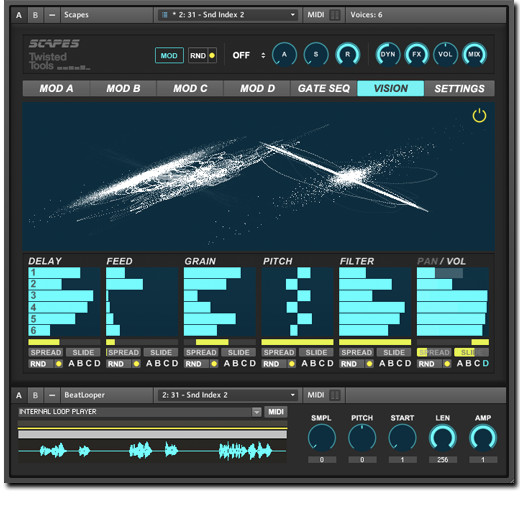Click the A envelope knob
This screenshot has width=520, height=520.
(284, 55)
